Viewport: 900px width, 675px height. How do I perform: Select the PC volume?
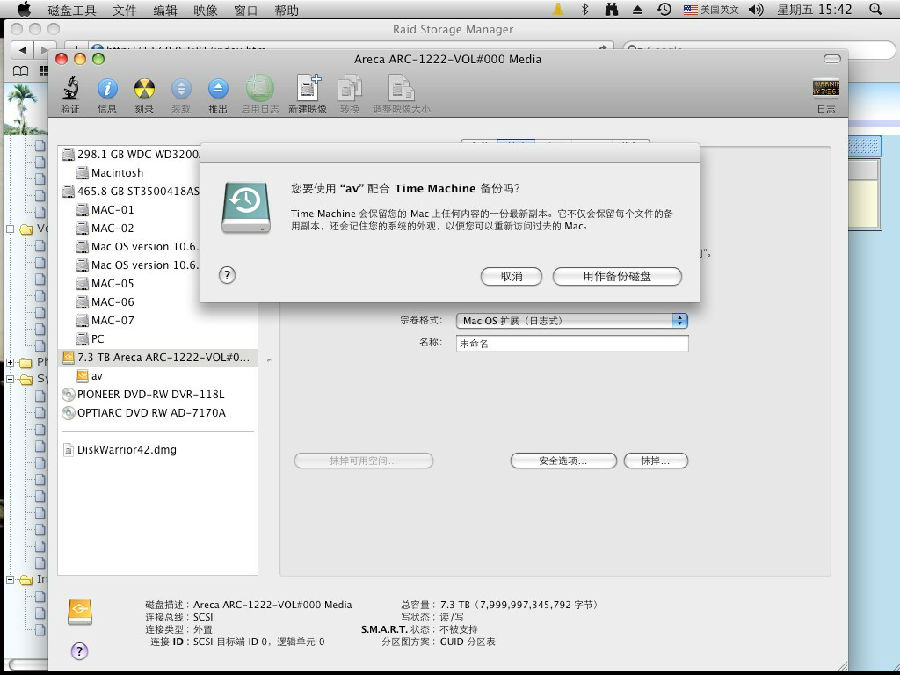(x=90, y=338)
